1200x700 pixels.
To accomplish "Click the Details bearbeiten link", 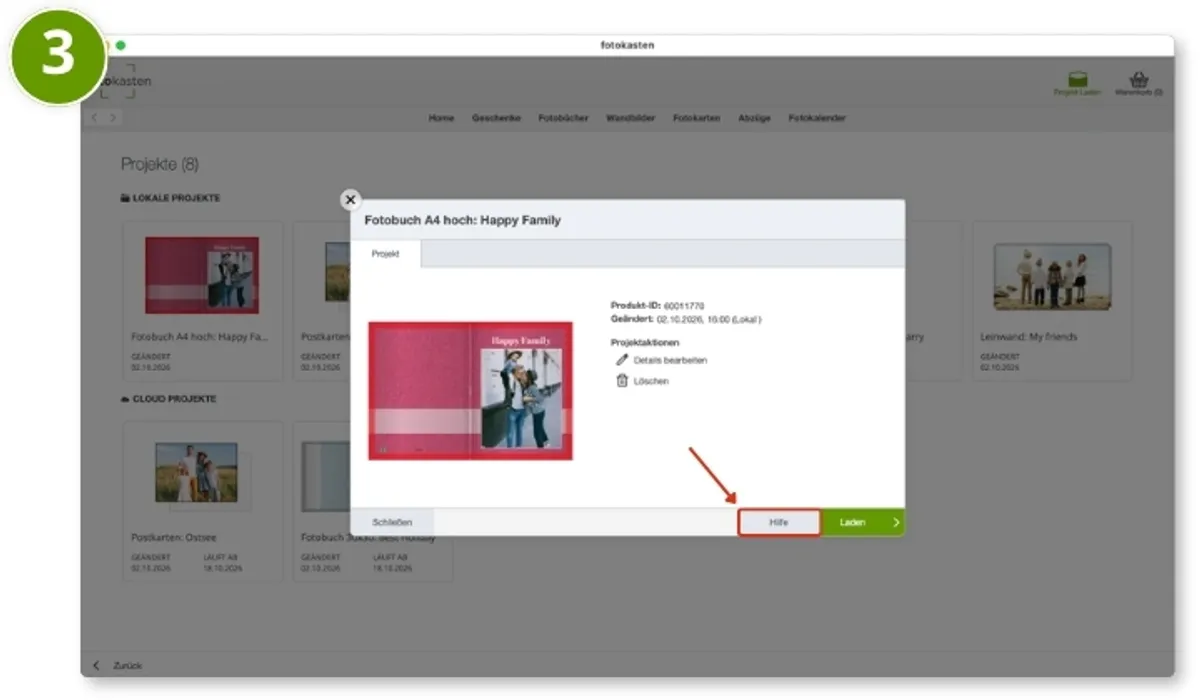I will (670, 360).
